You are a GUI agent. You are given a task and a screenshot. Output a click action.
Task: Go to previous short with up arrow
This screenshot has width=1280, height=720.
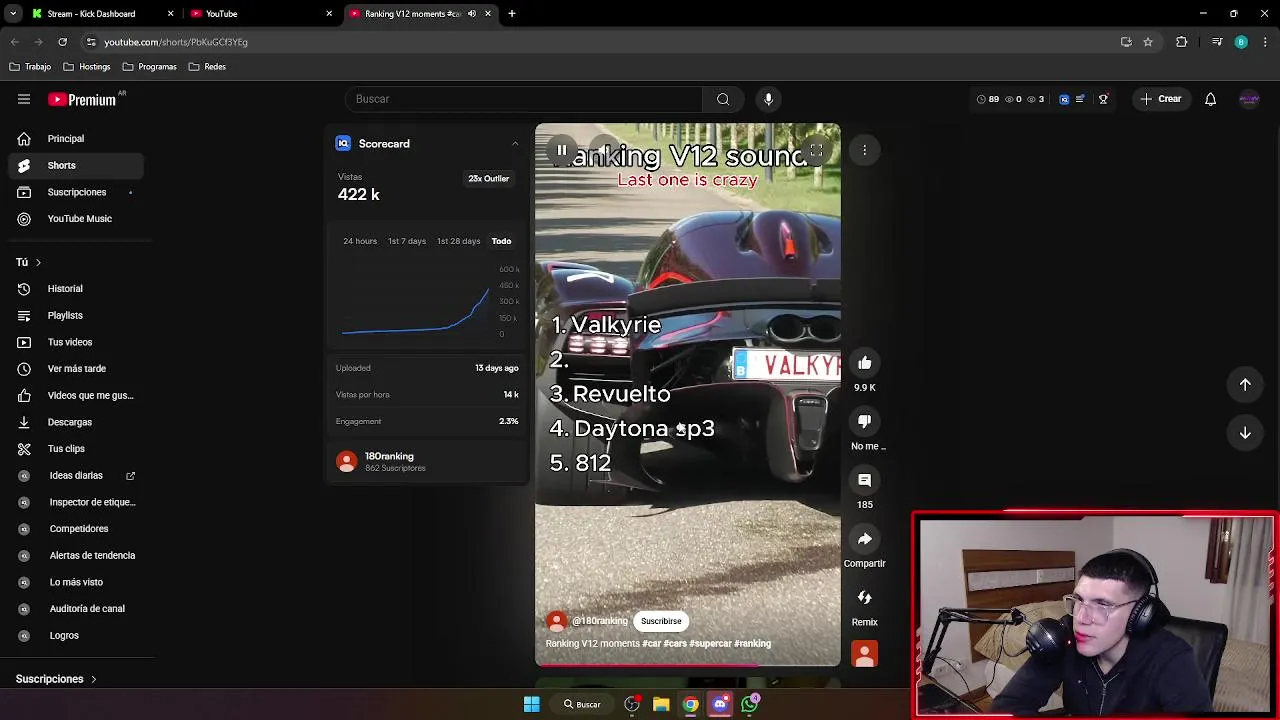click(1245, 385)
